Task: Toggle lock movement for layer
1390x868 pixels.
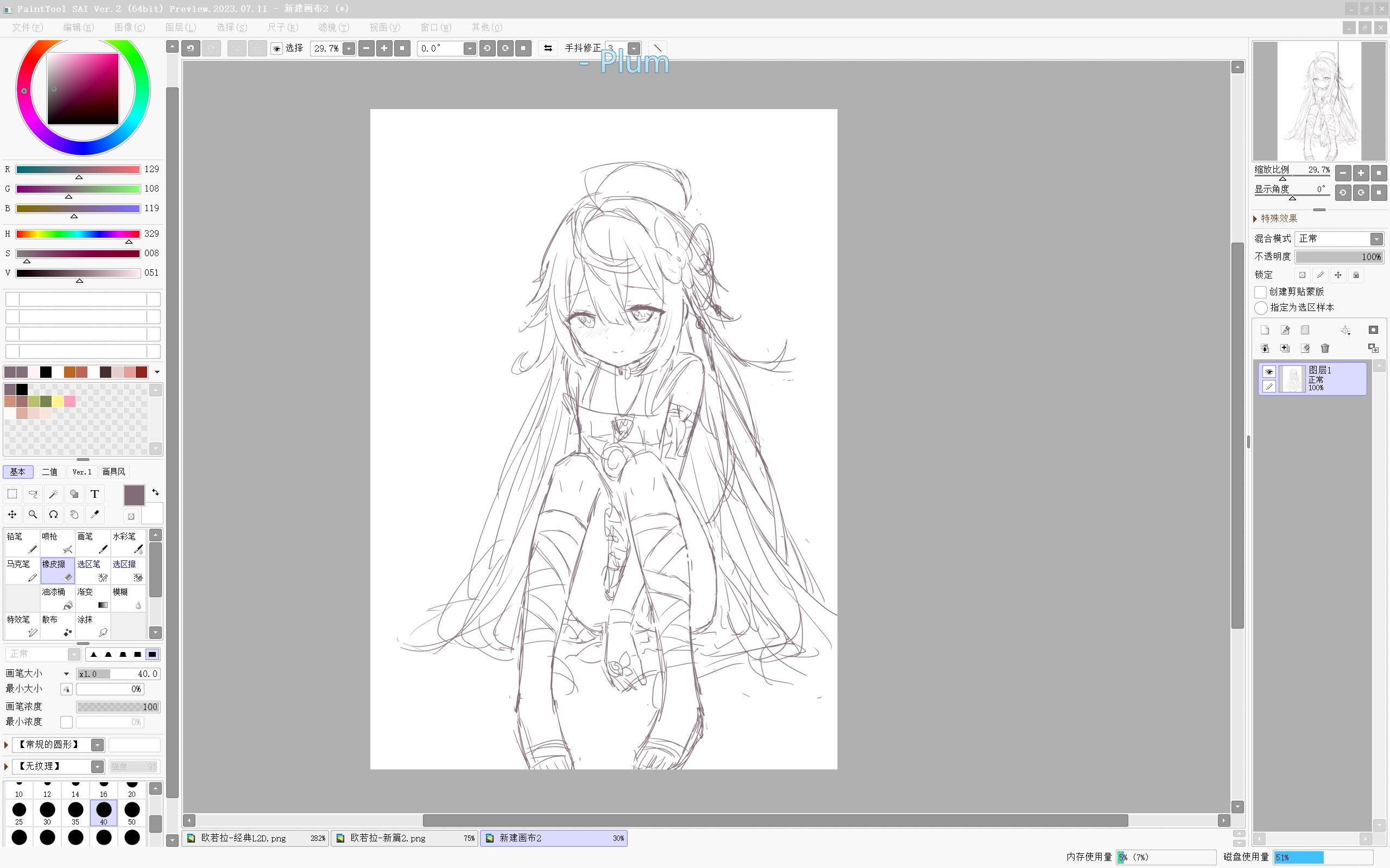Action: [1338, 275]
